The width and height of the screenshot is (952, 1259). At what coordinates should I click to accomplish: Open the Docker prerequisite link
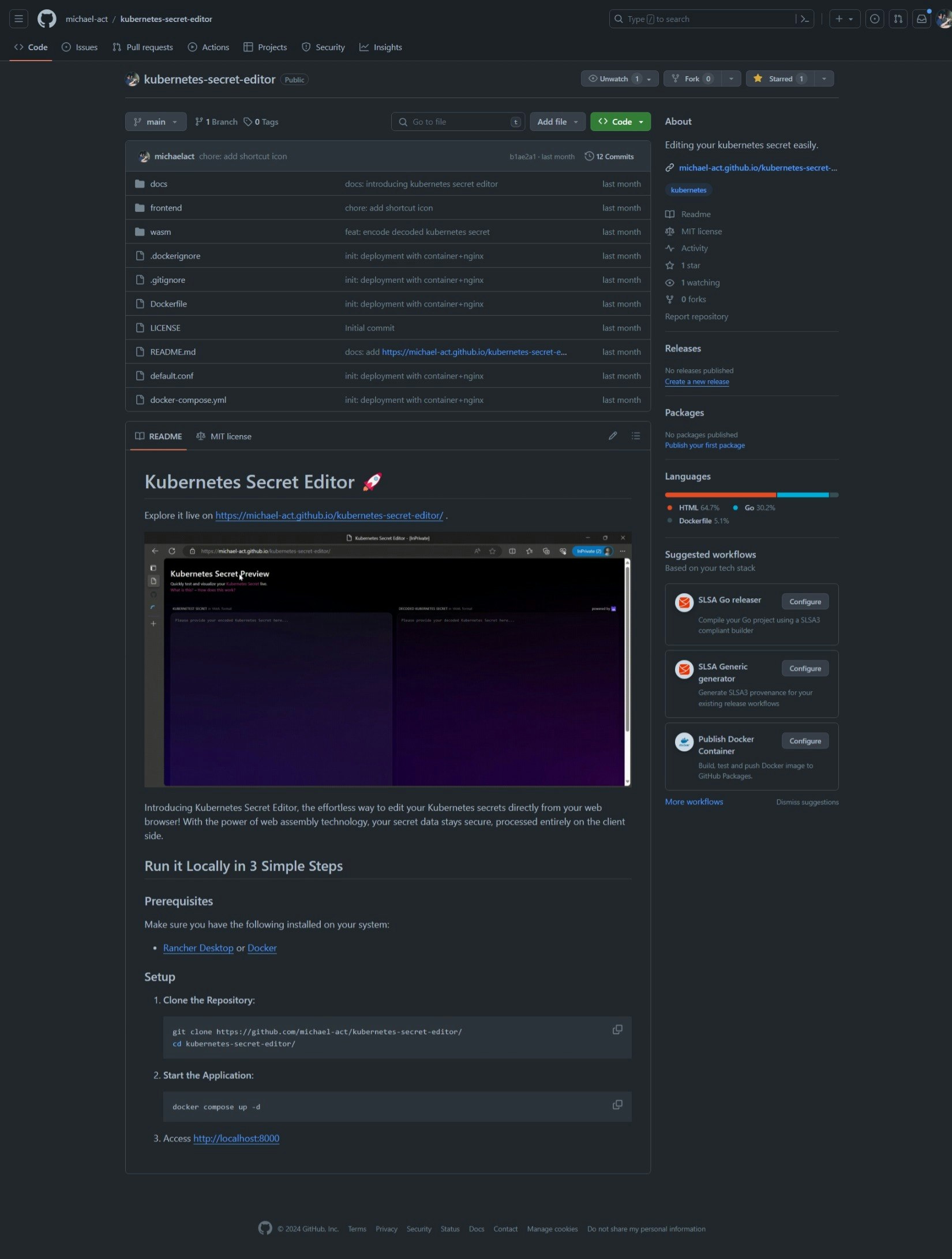(262, 948)
